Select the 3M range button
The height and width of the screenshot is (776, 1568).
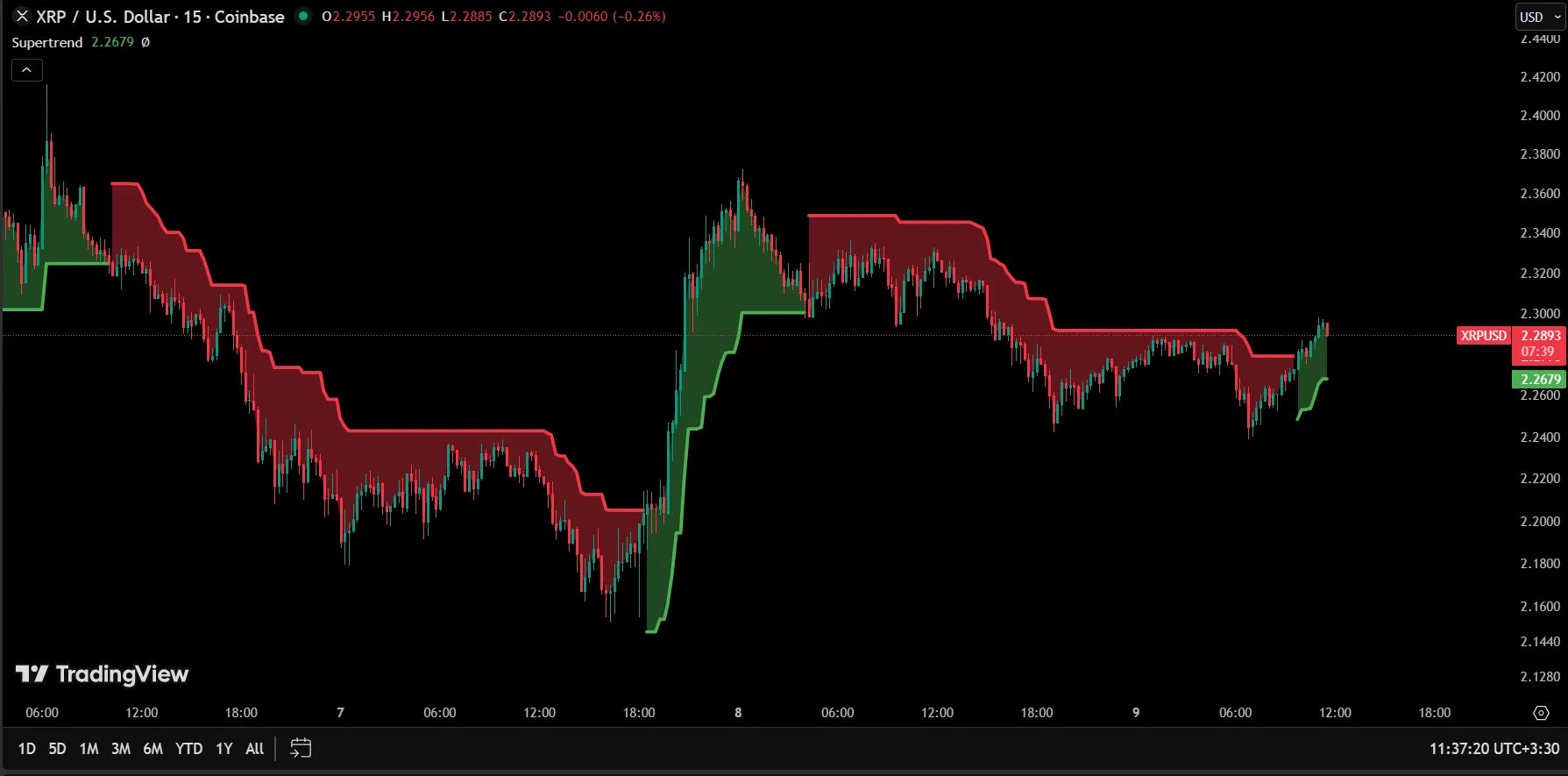coord(121,748)
